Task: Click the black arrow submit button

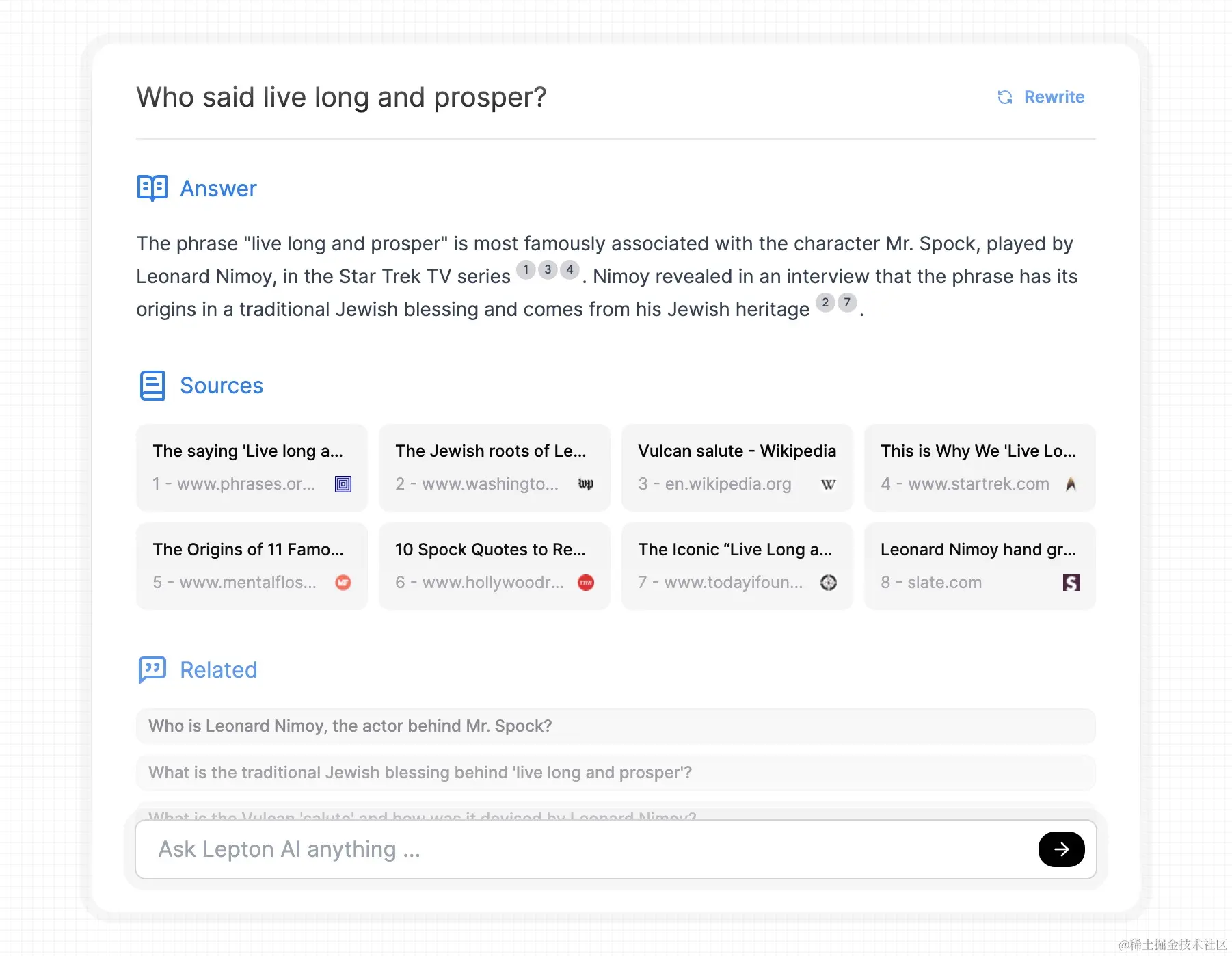Action: tap(1061, 849)
